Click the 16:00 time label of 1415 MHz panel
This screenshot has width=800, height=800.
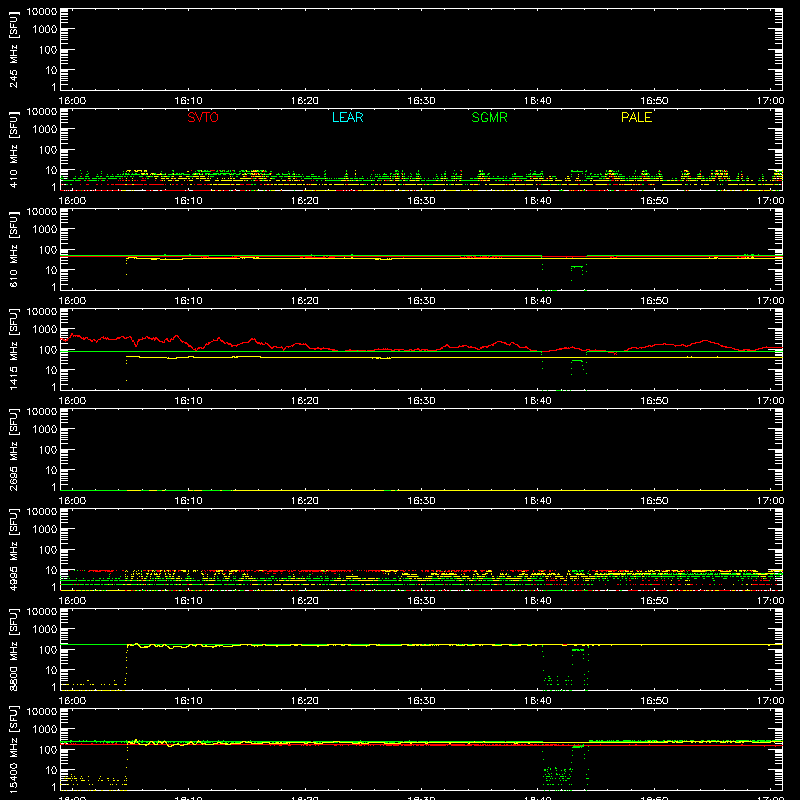pyautogui.click(x=72, y=401)
